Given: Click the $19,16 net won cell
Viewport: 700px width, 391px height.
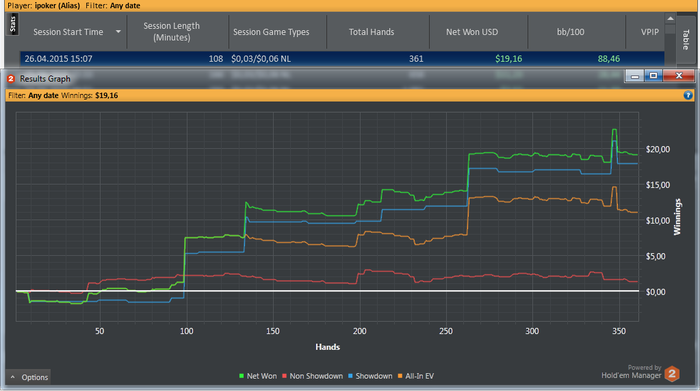Looking at the screenshot, I should pos(508,59).
